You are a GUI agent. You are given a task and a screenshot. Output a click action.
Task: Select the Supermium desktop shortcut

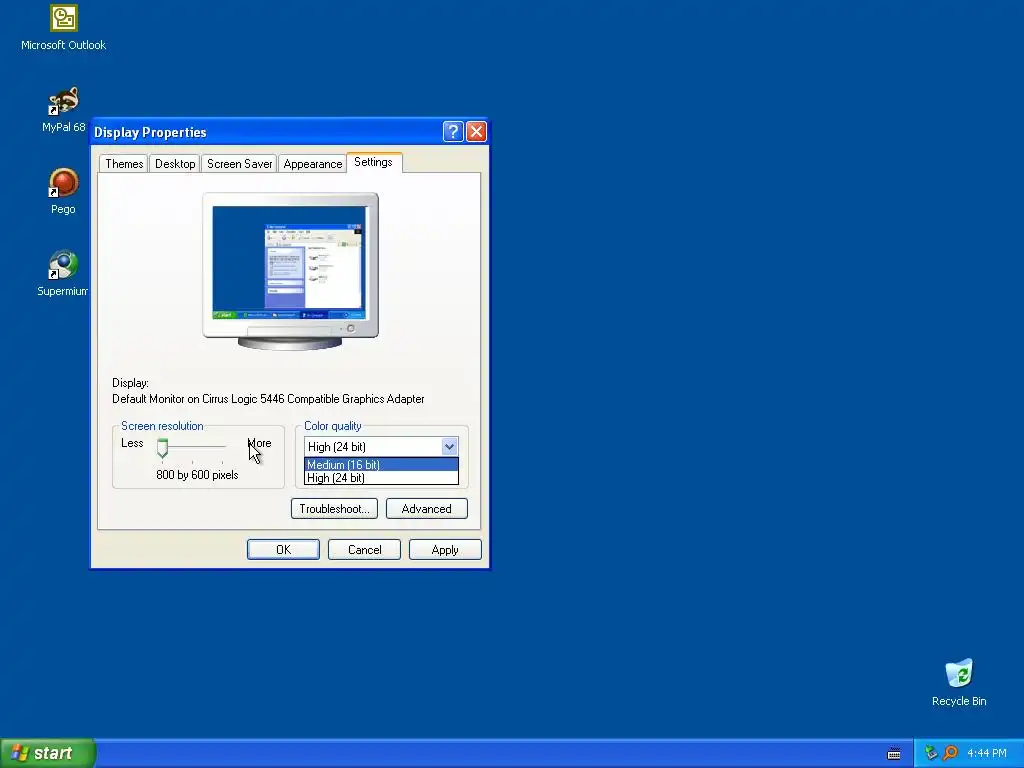point(63,273)
